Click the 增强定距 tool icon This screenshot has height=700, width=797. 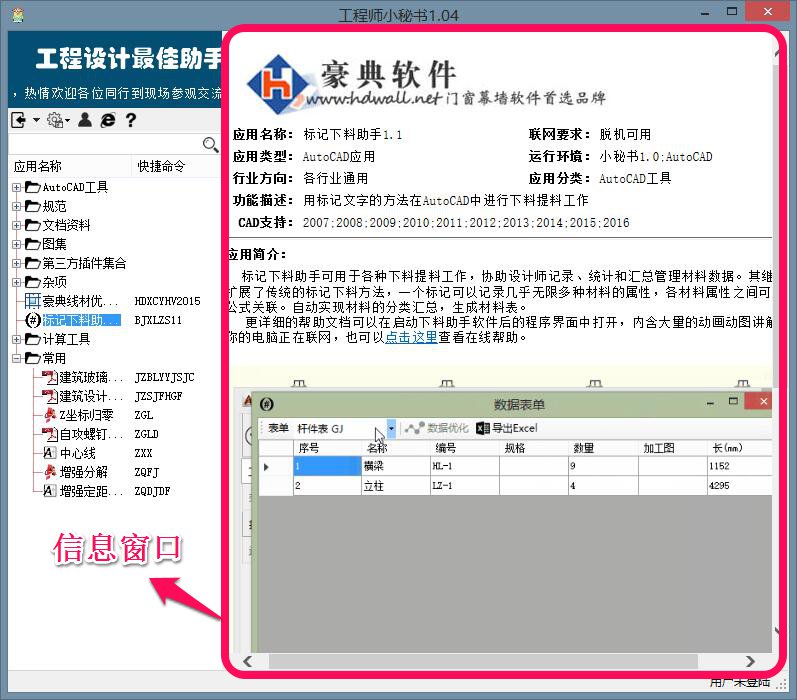(49, 491)
